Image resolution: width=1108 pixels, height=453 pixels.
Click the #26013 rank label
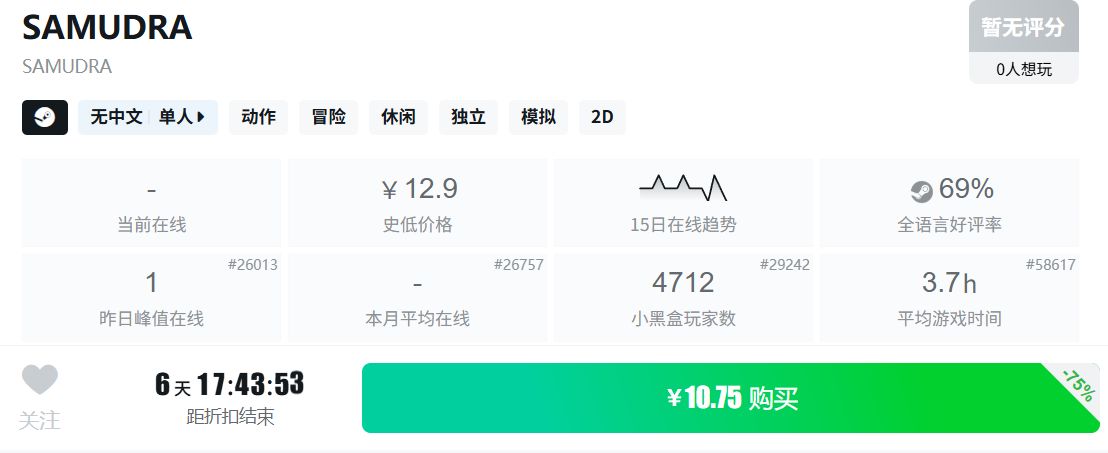pos(252,265)
